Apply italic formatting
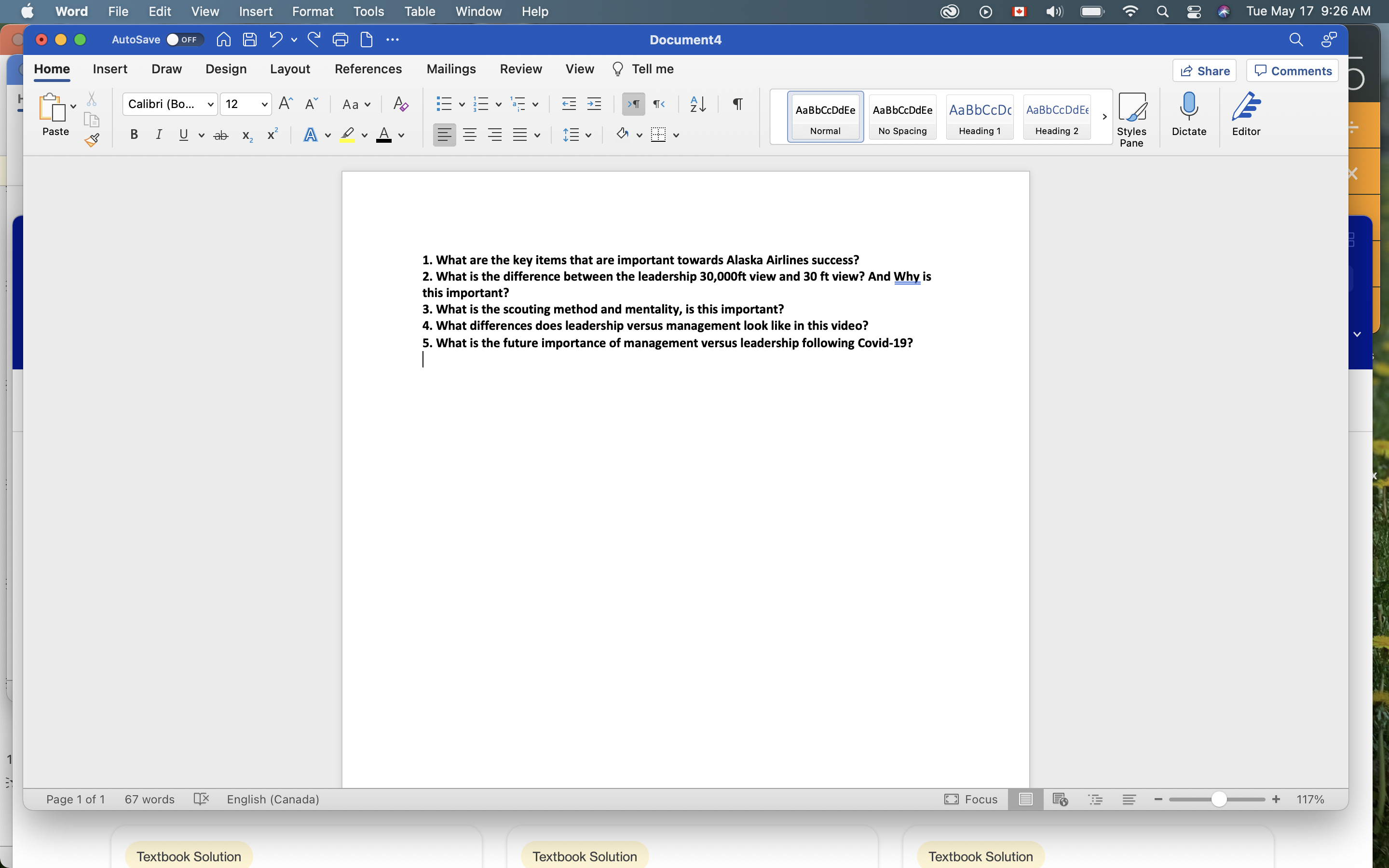Image resolution: width=1389 pixels, height=868 pixels. tap(158, 135)
